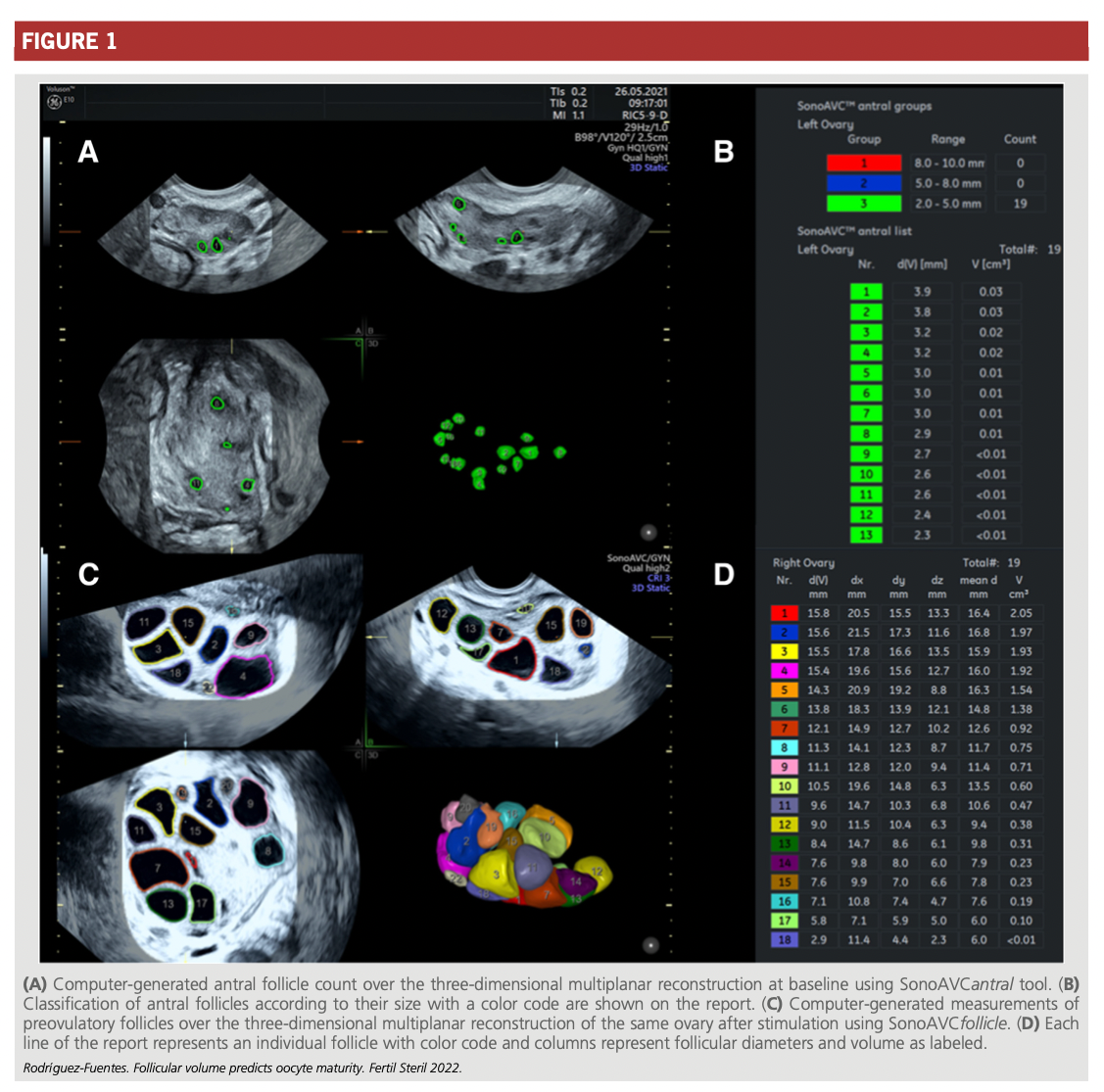Click the orientation dot in panel C's 3D view
Image resolution: width=1104 pixels, height=1092 pixels.
[x=650, y=945]
